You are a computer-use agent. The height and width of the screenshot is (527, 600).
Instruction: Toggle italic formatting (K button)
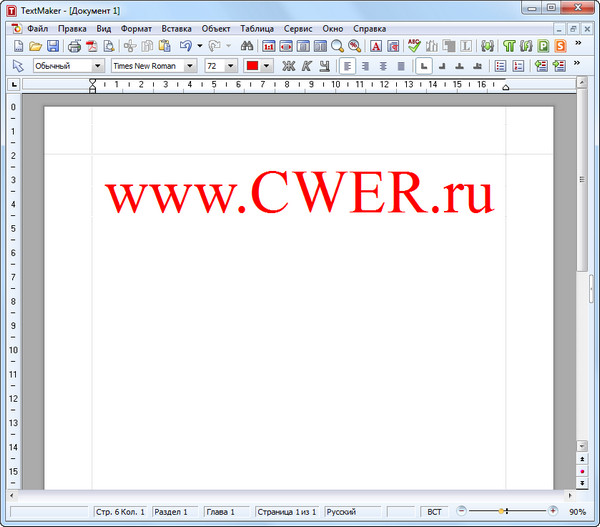[x=306, y=66]
